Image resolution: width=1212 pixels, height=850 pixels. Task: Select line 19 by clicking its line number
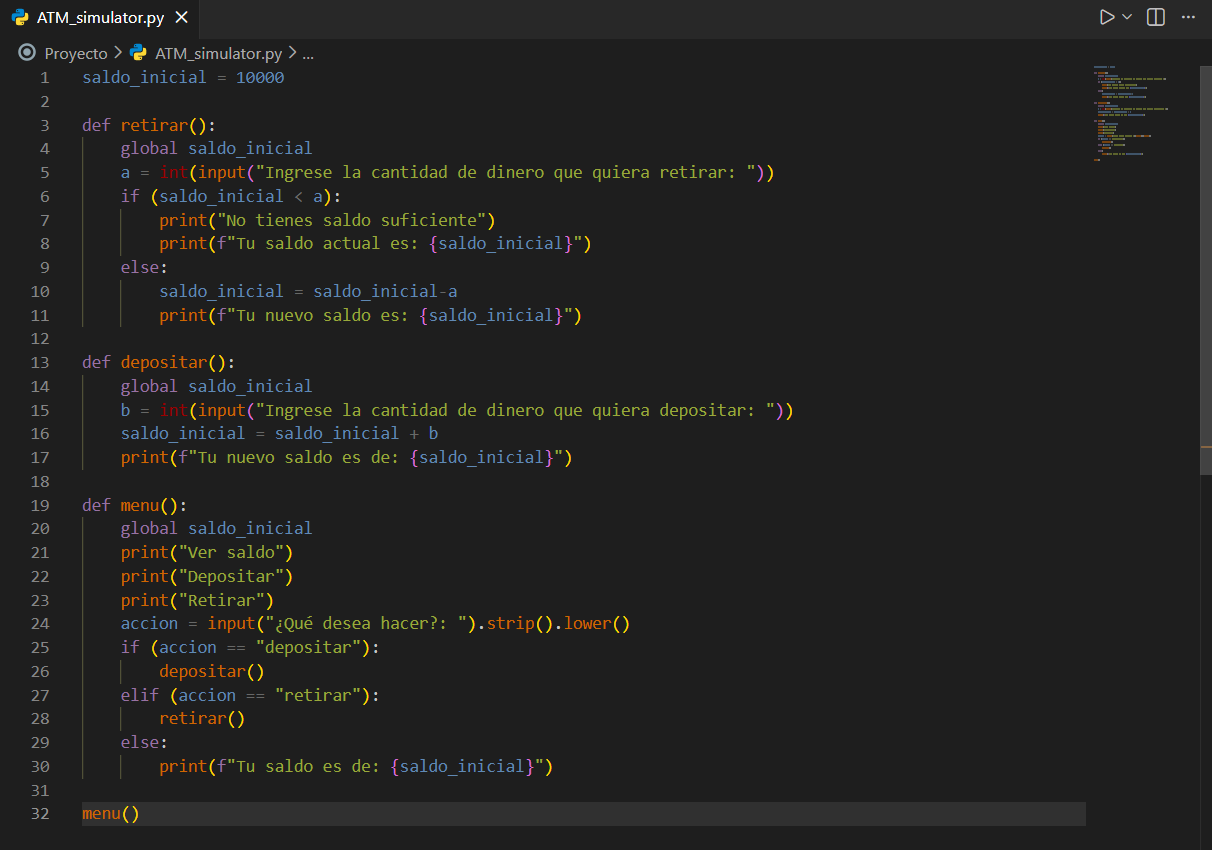click(40, 505)
